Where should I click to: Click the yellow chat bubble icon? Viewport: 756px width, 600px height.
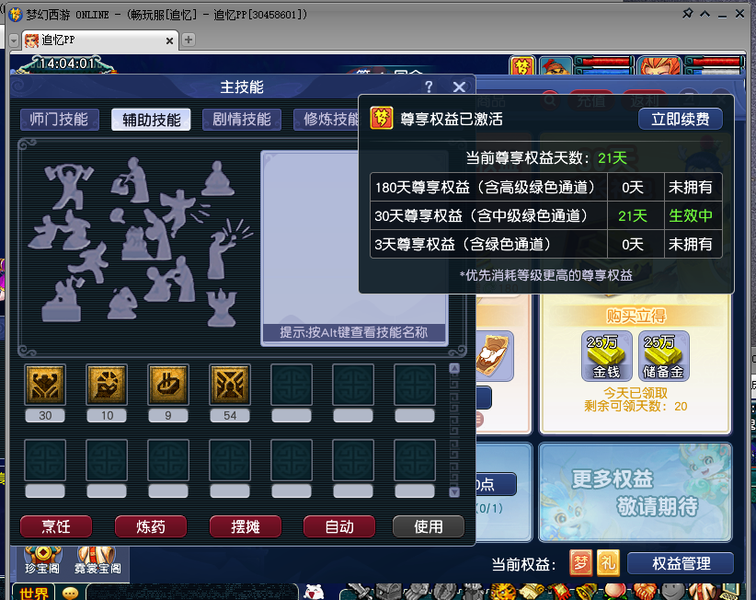click(70, 593)
